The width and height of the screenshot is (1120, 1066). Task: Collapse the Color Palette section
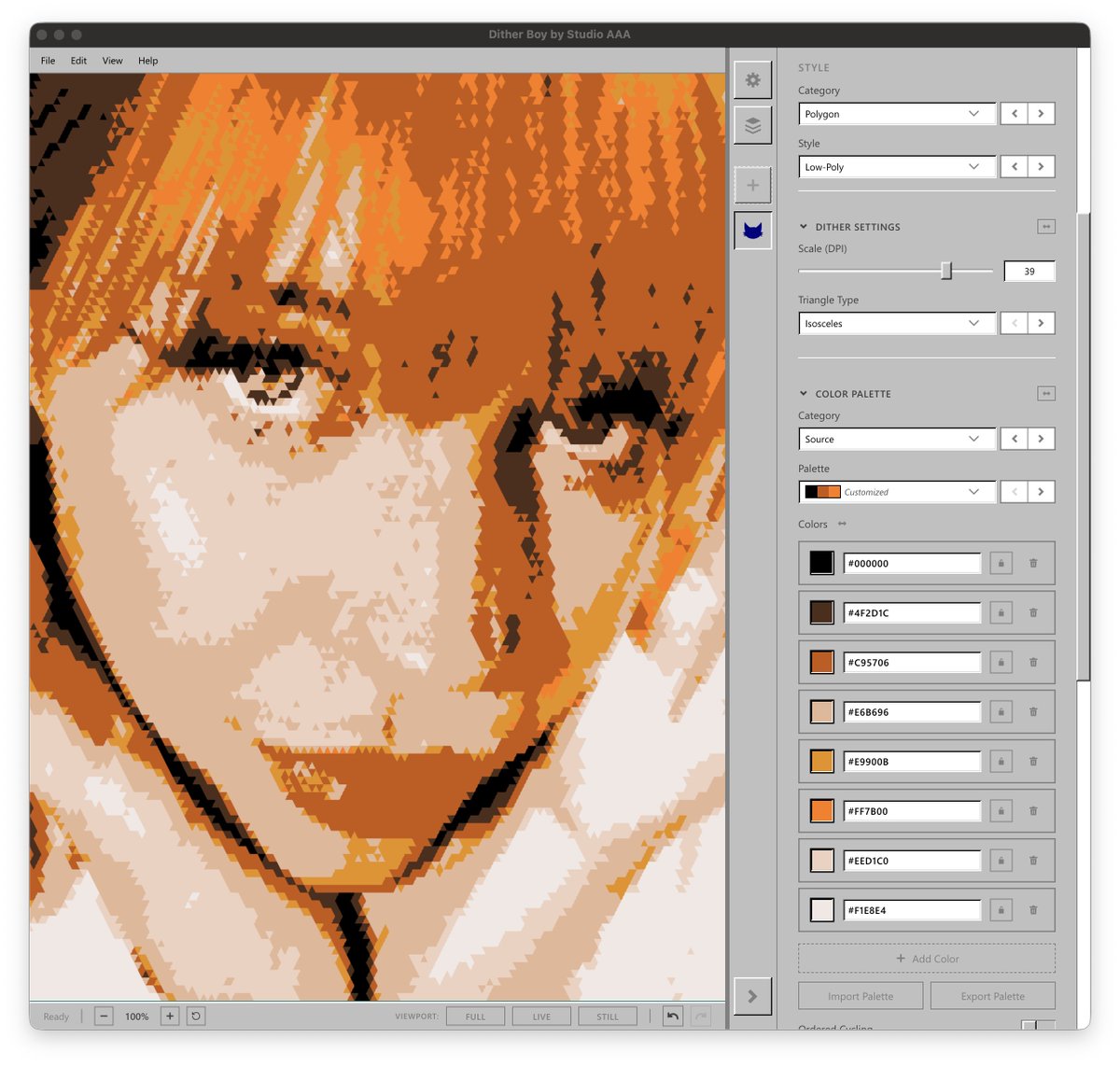[803, 394]
